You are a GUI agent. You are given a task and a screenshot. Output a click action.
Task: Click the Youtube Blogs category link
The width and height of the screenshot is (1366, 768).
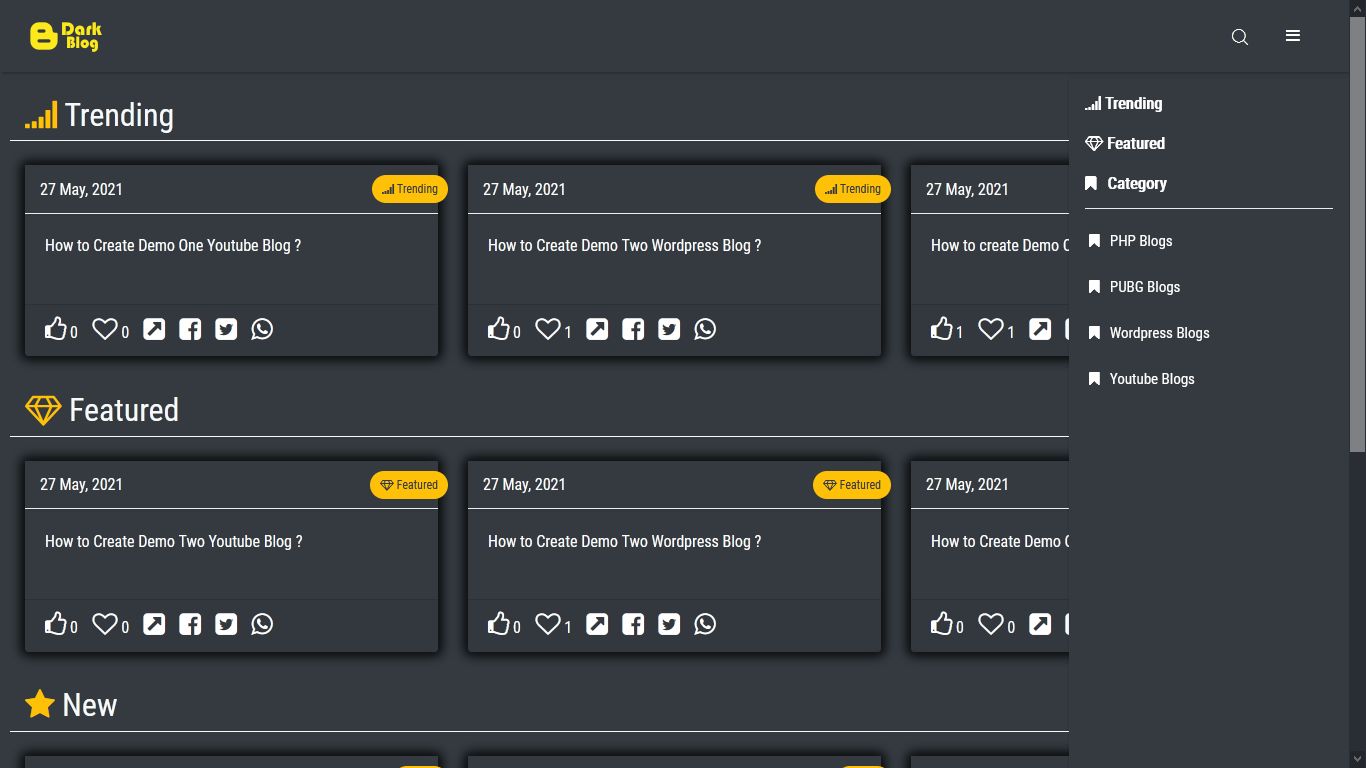pyautogui.click(x=1151, y=379)
